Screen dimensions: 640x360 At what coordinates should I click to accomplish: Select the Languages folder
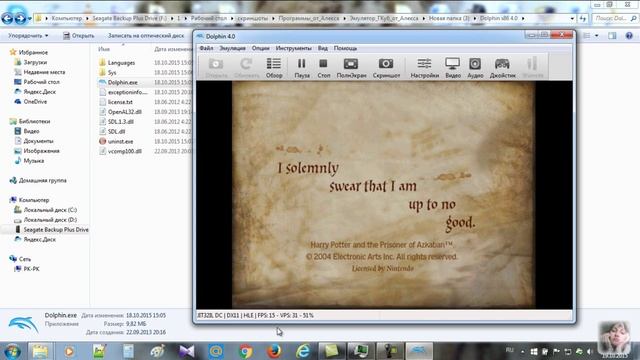click(x=121, y=63)
